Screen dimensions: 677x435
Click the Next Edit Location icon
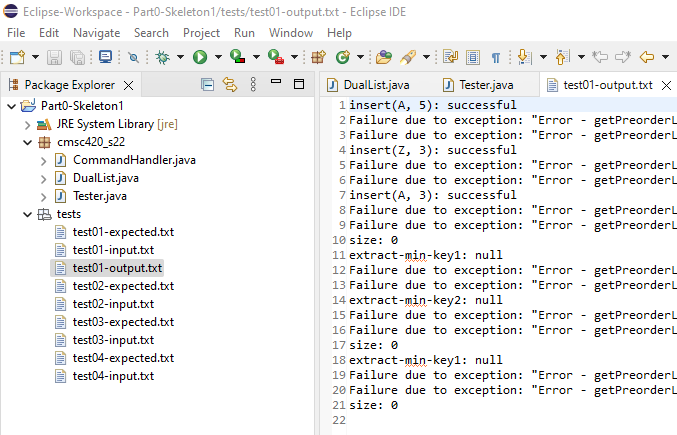click(x=623, y=57)
